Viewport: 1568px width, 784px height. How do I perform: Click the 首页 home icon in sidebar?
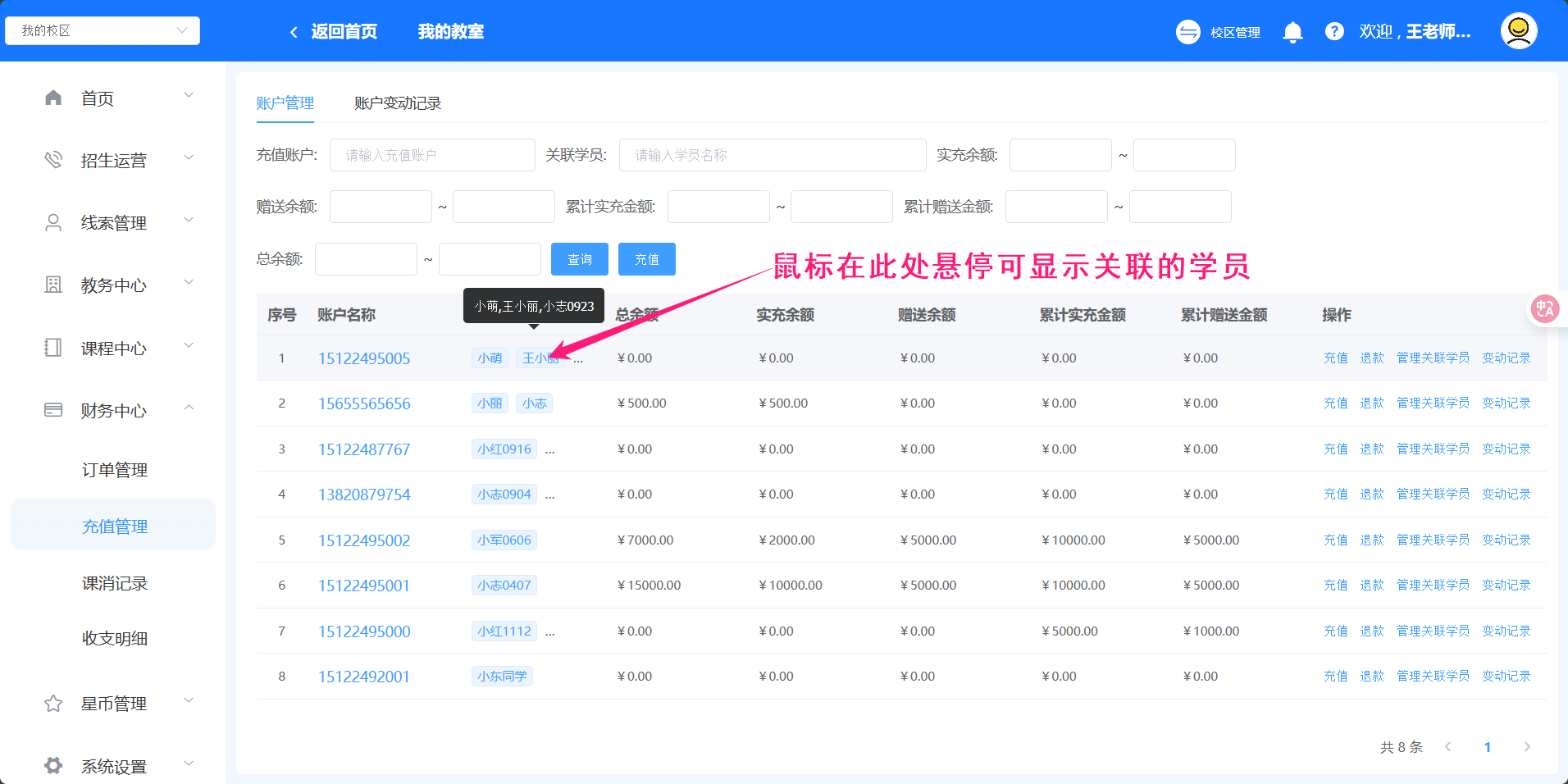[53, 98]
